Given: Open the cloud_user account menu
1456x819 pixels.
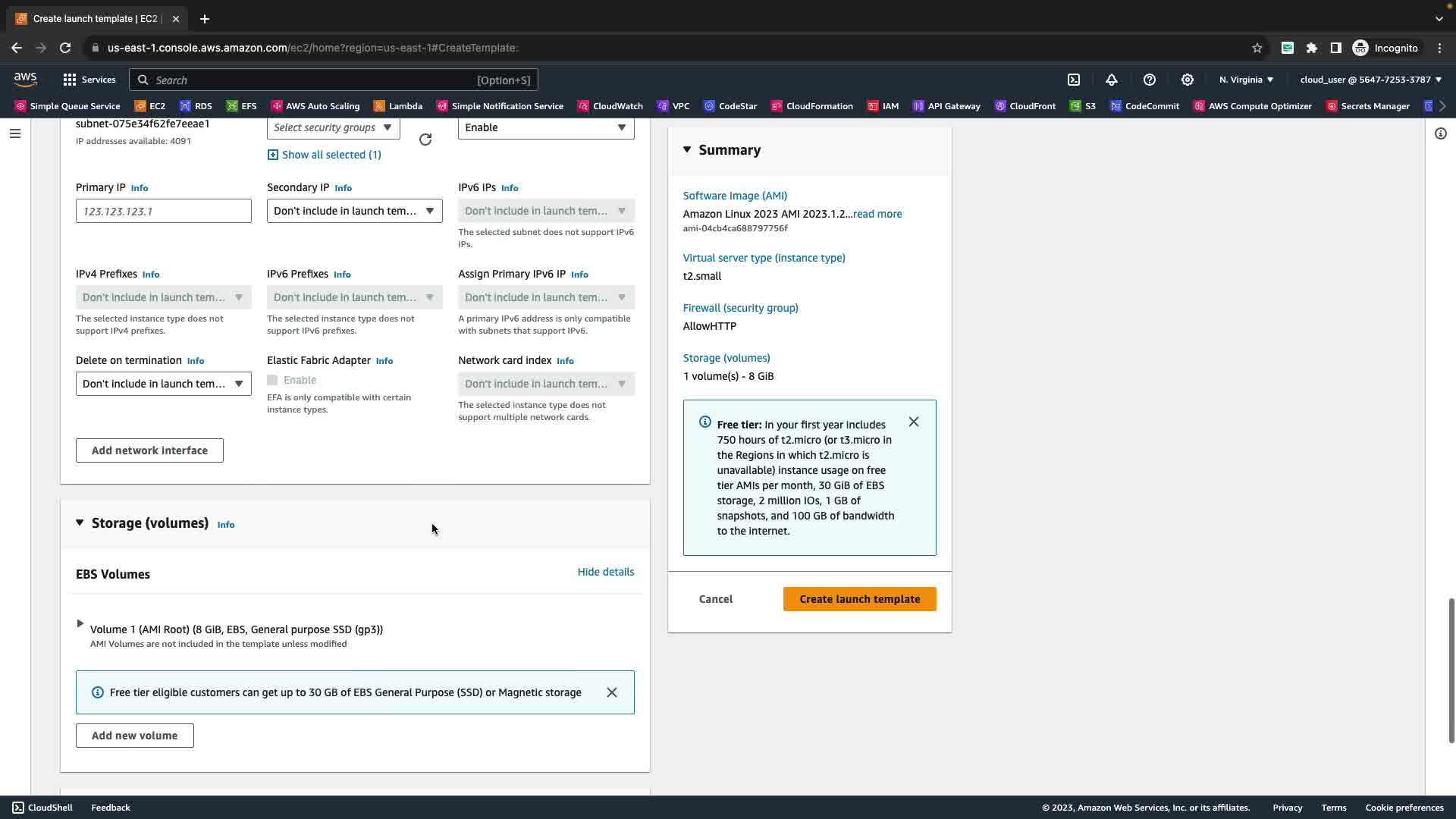Looking at the screenshot, I should (x=1370, y=80).
